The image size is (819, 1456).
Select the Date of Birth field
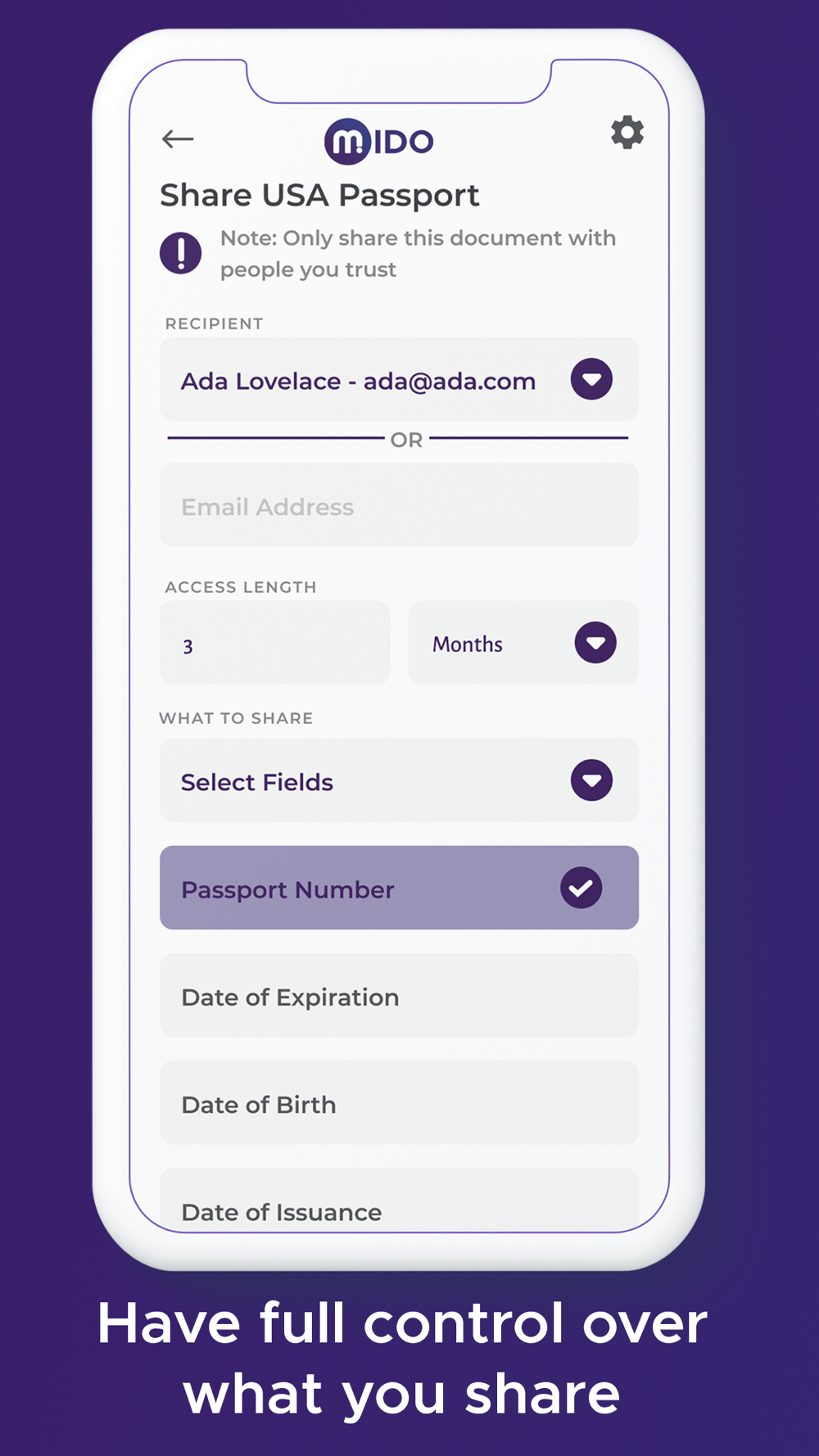pos(399,1103)
